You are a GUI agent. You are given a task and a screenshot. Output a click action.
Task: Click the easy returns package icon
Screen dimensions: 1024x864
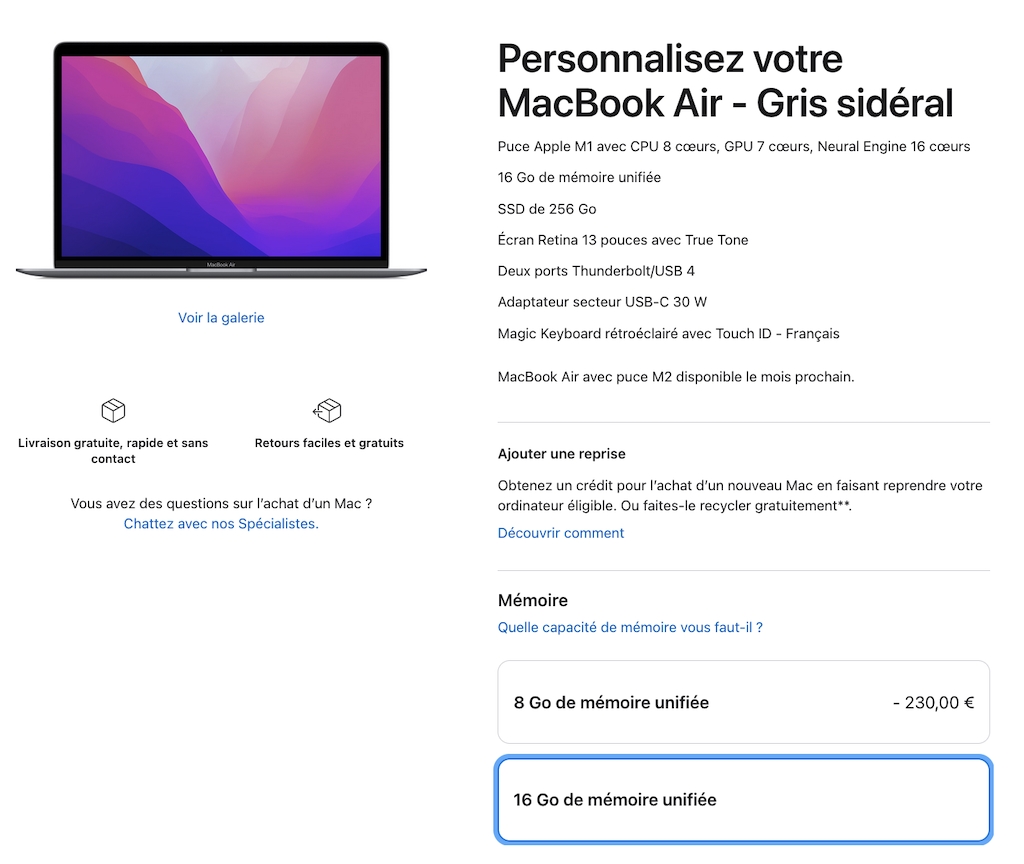(x=328, y=410)
